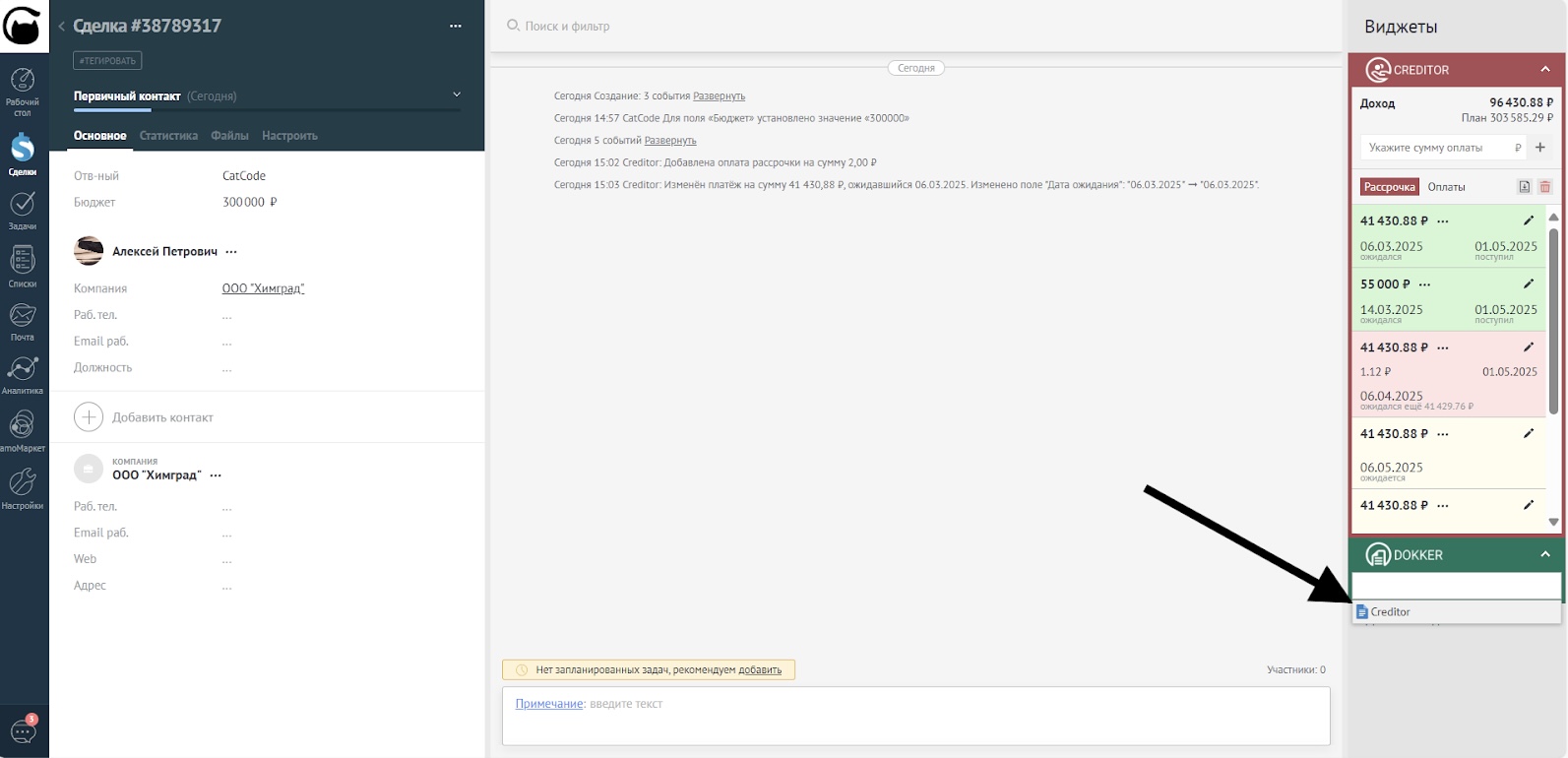1568x758 pixels.
Task: Open the DOKKER template dropdown field
Action: [x=1457, y=586]
